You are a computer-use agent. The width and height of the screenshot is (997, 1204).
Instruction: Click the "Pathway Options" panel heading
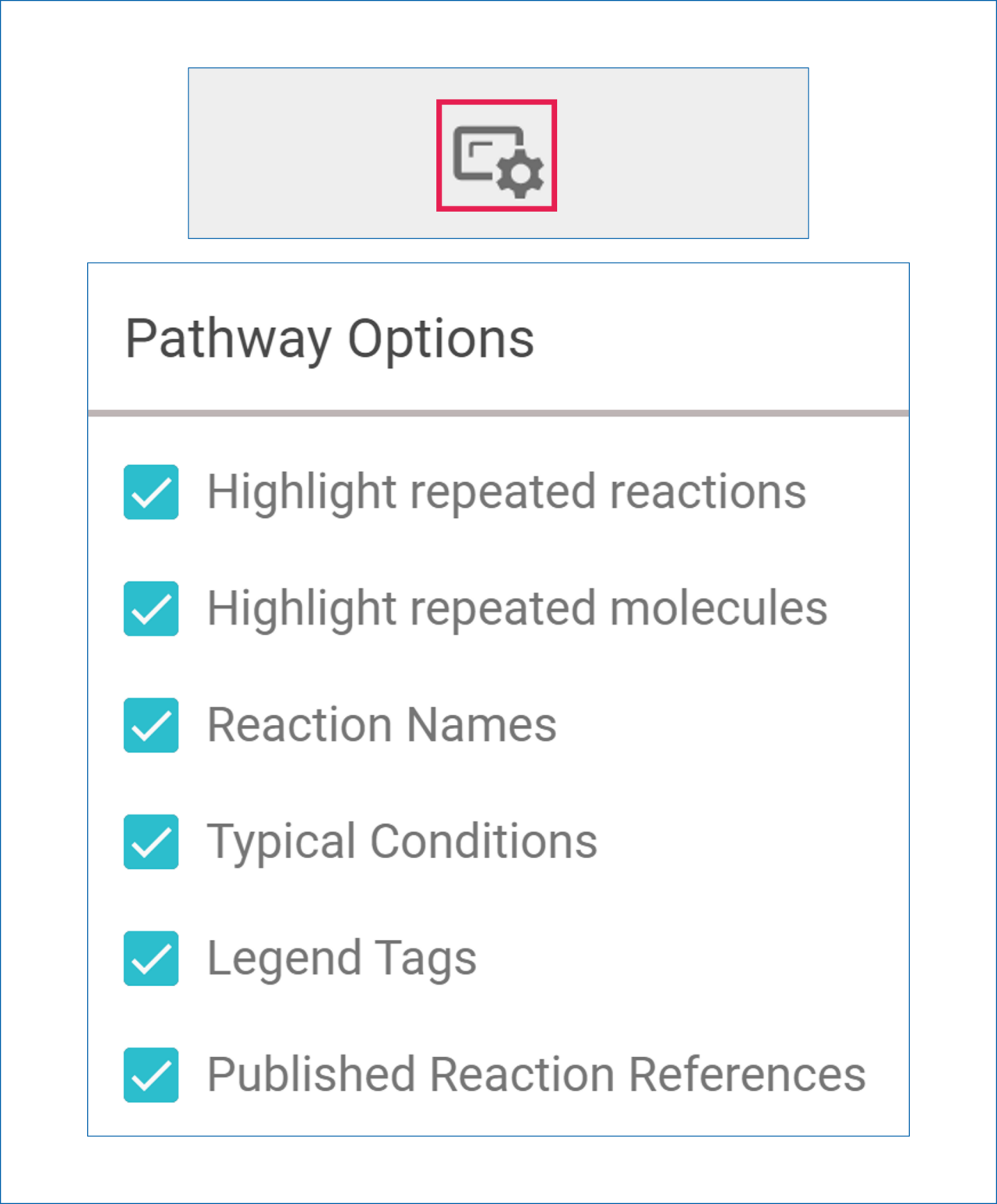[x=329, y=339]
